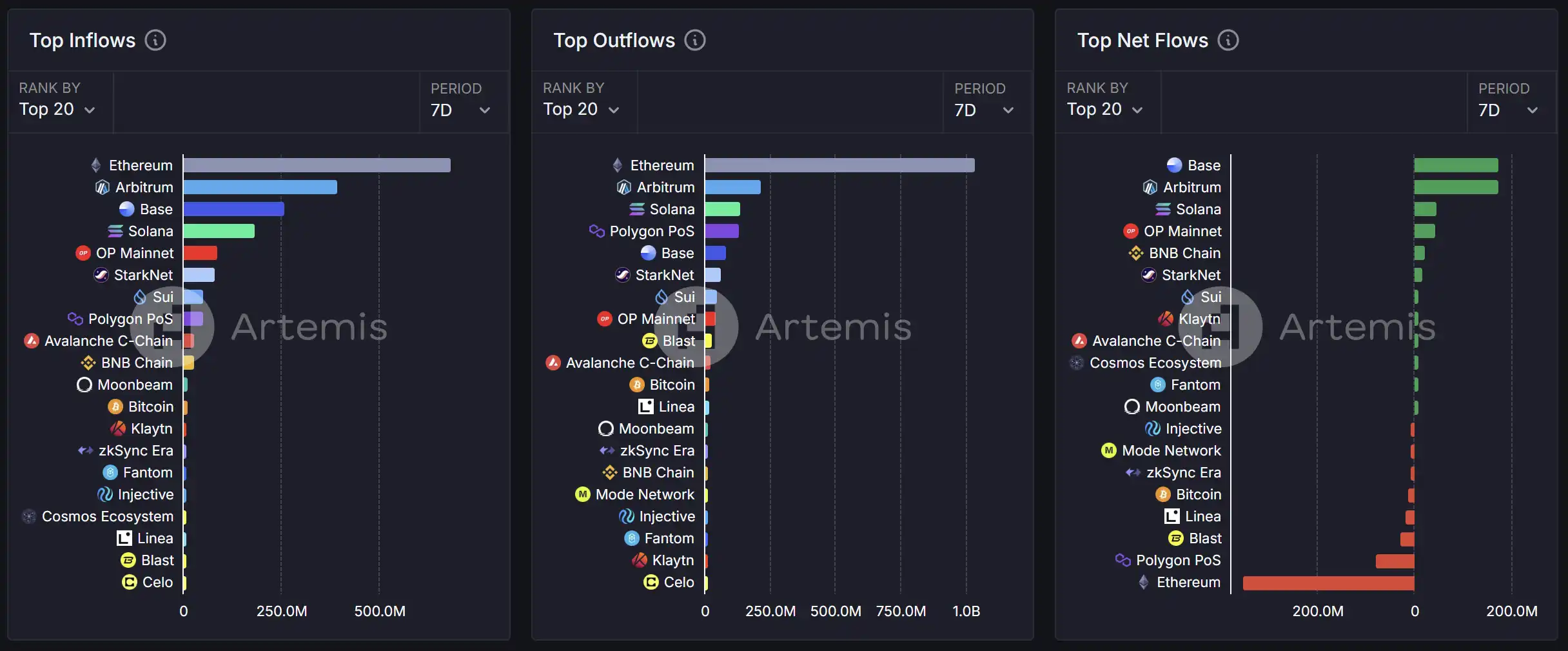
Task: Click the info icon beside Top Outflows
Action: (694, 40)
